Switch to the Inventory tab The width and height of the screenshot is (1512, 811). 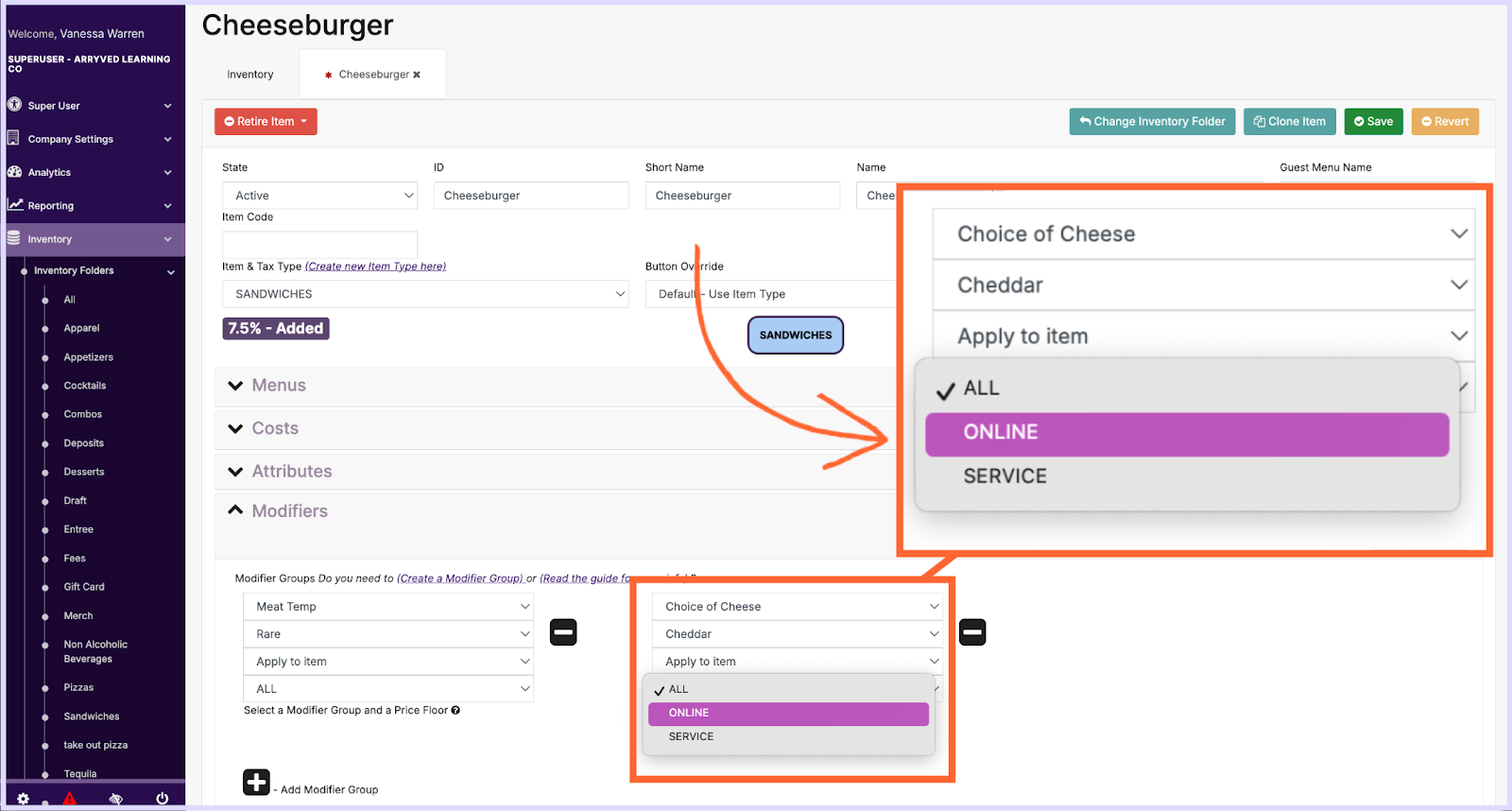point(249,75)
